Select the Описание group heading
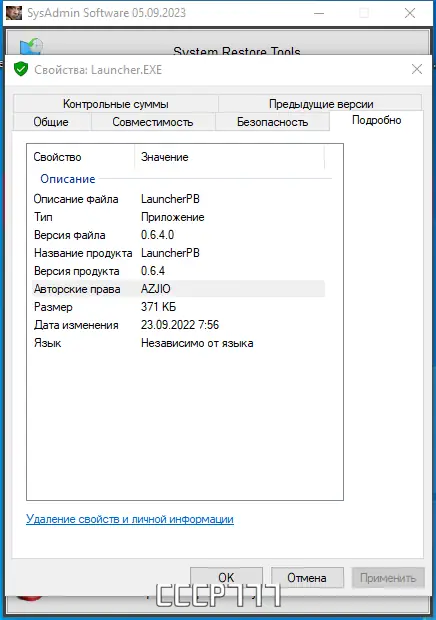Screen dimensions: 436x620 click(x=68, y=179)
